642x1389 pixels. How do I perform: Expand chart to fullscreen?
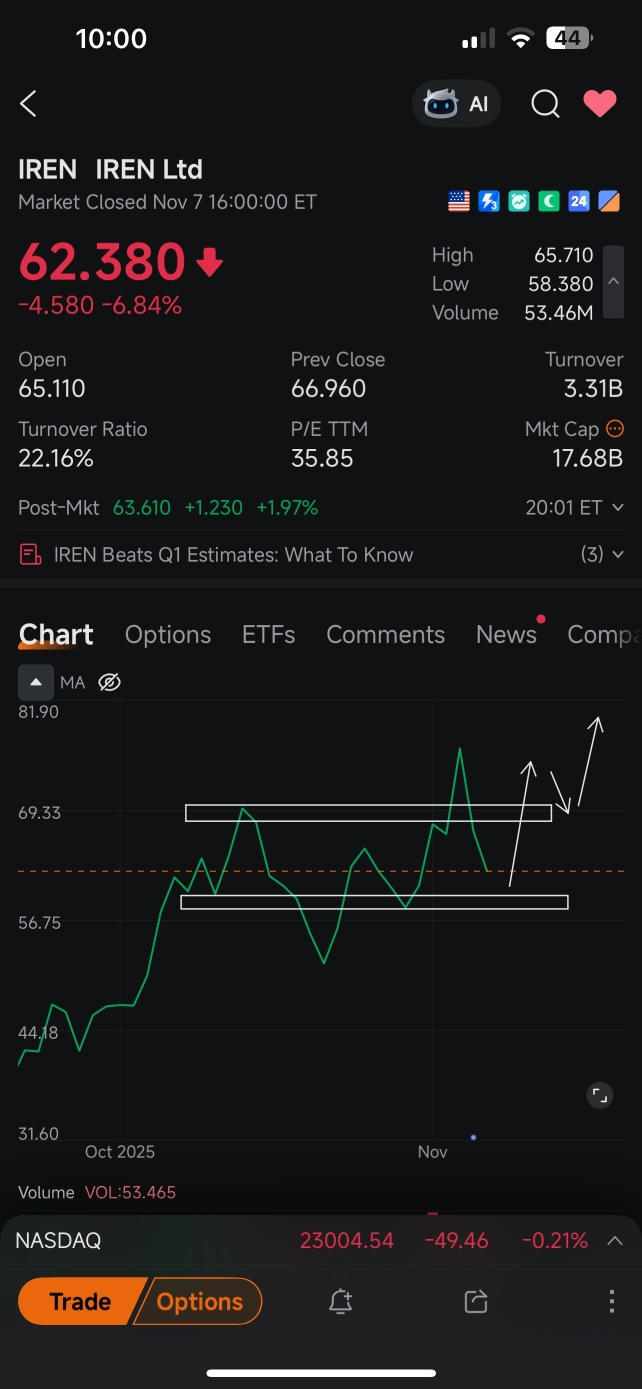point(599,1096)
